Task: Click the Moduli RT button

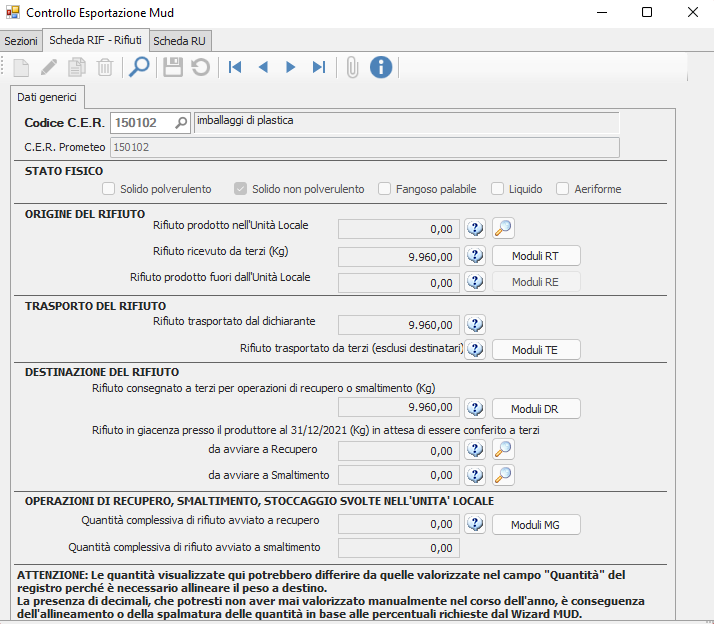Action: click(x=535, y=256)
